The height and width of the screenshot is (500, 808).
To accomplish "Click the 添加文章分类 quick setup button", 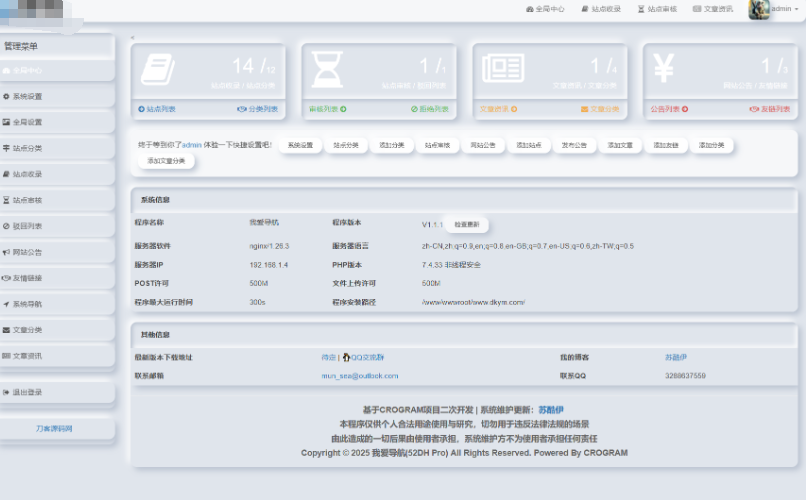I will (166, 161).
